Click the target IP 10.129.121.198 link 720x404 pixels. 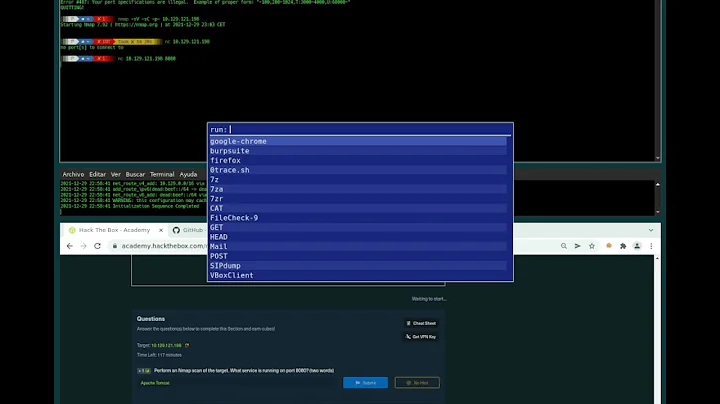click(x=166, y=345)
